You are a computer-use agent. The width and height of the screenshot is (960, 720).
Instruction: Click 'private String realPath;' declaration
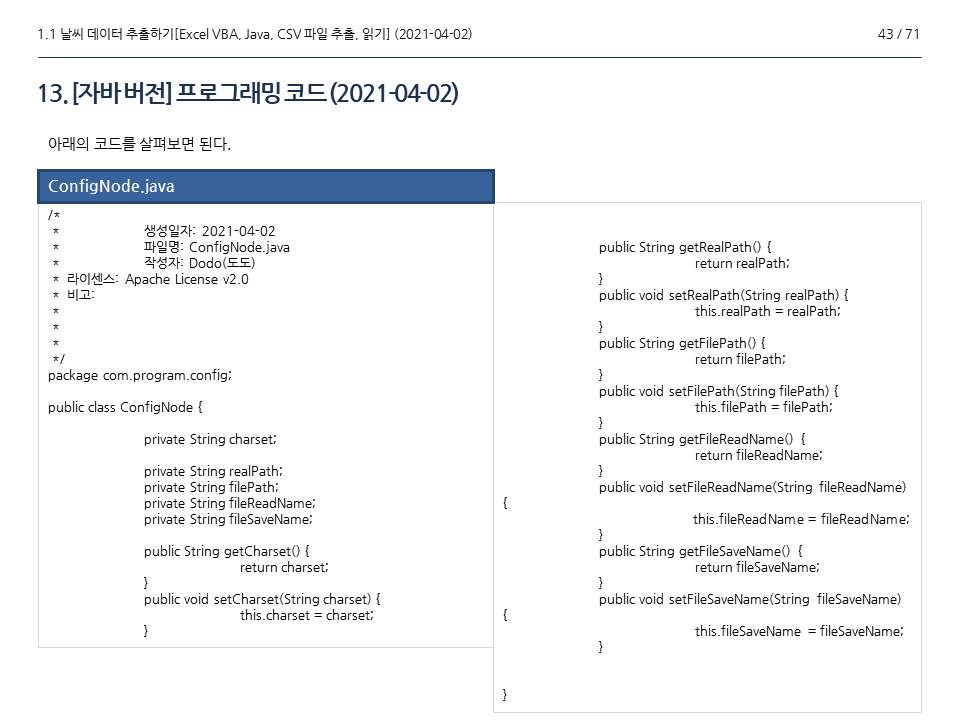(213, 471)
